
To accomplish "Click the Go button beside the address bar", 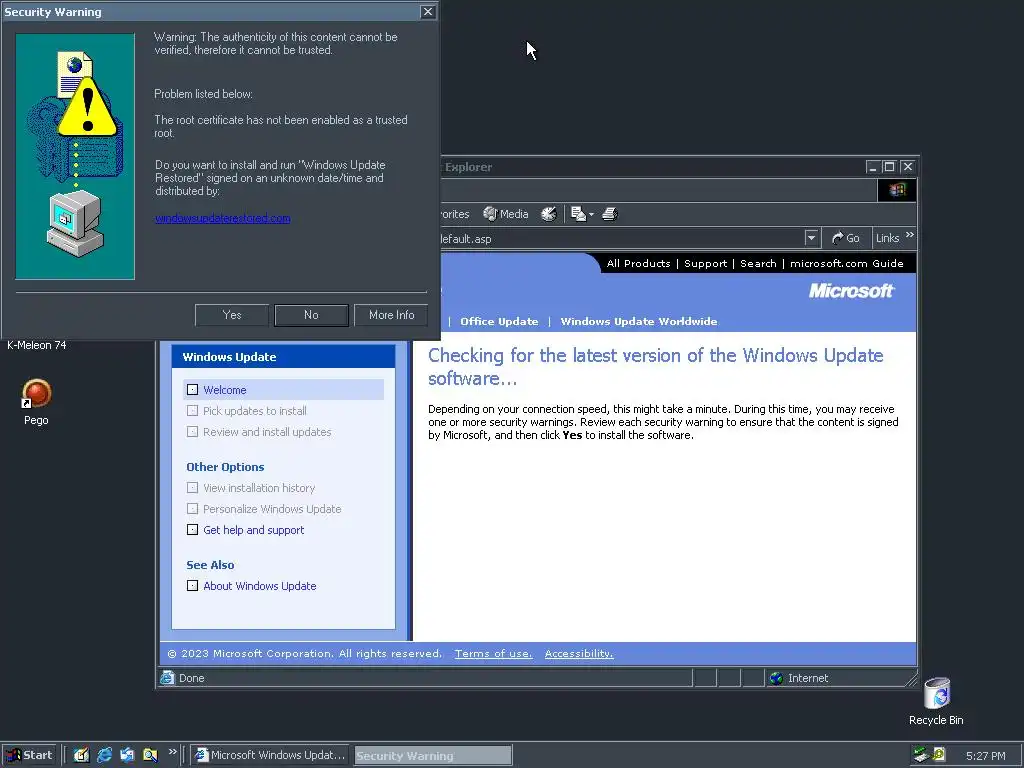I will click(x=846, y=238).
